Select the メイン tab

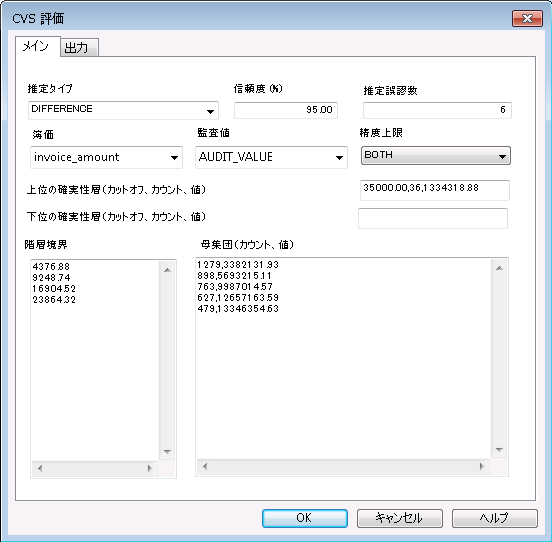click(x=37, y=46)
